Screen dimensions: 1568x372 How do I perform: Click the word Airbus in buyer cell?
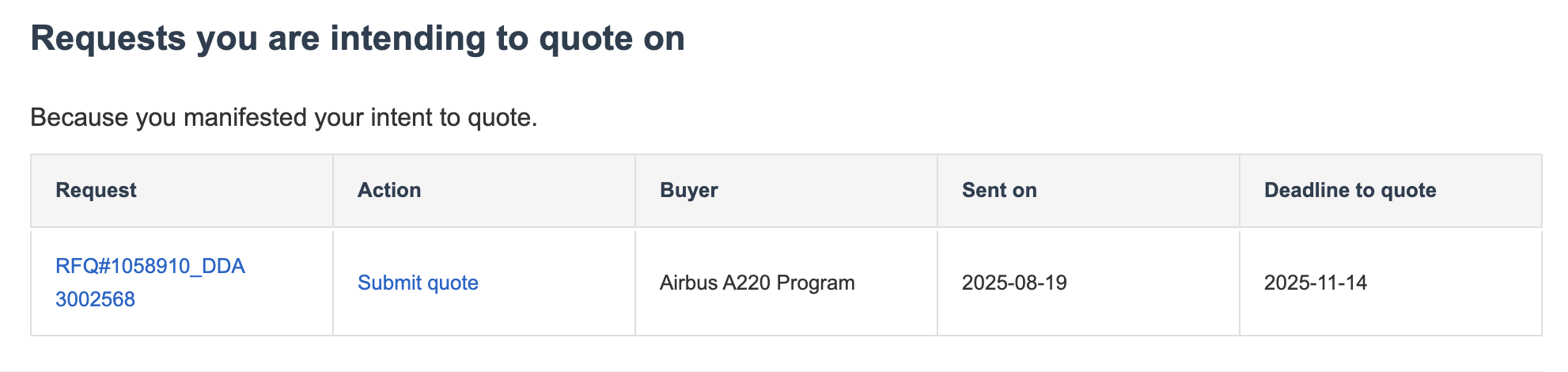(688, 283)
